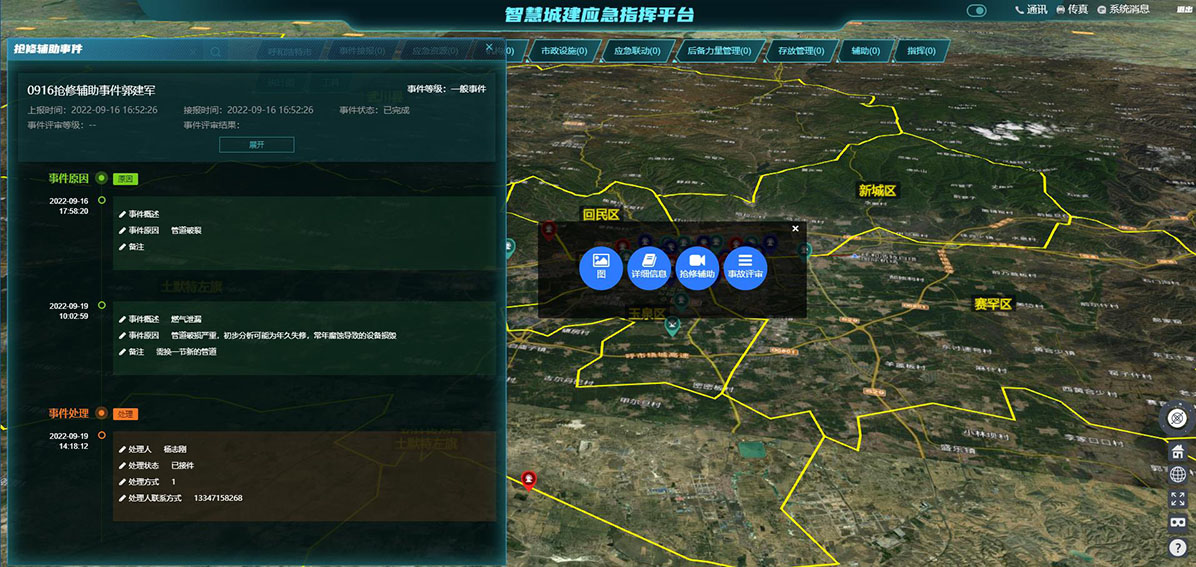Open the 辅助(0) tab
Viewport: 1196px width, 567px height.
coord(865,51)
